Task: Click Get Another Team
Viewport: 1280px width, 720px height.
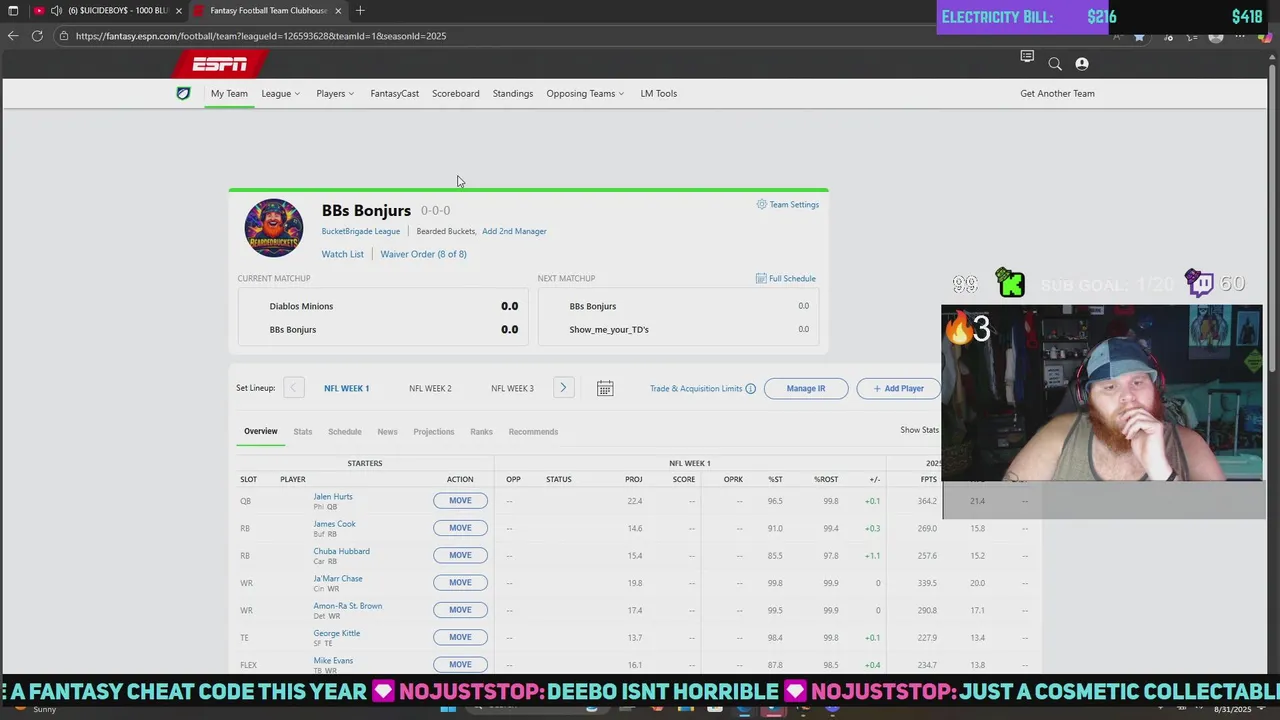Action: pyautogui.click(x=1057, y=94)
